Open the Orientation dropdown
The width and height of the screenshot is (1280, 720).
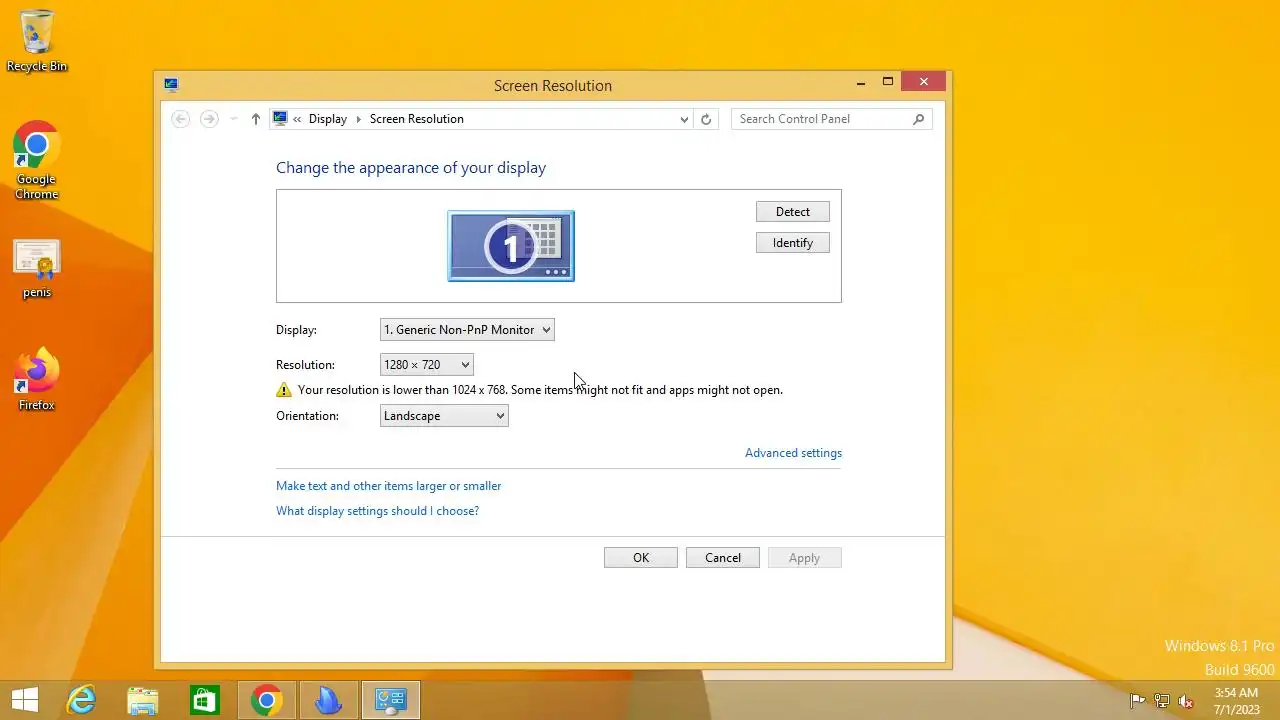click(x=444, y=416)
